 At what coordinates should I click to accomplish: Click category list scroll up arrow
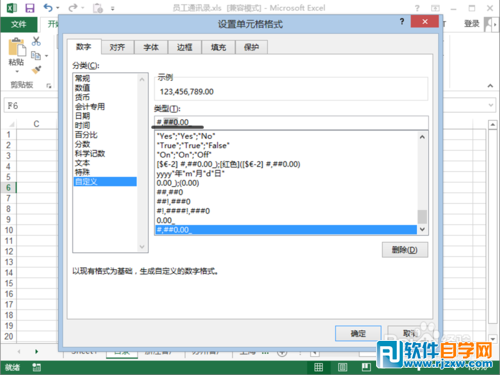142,79
